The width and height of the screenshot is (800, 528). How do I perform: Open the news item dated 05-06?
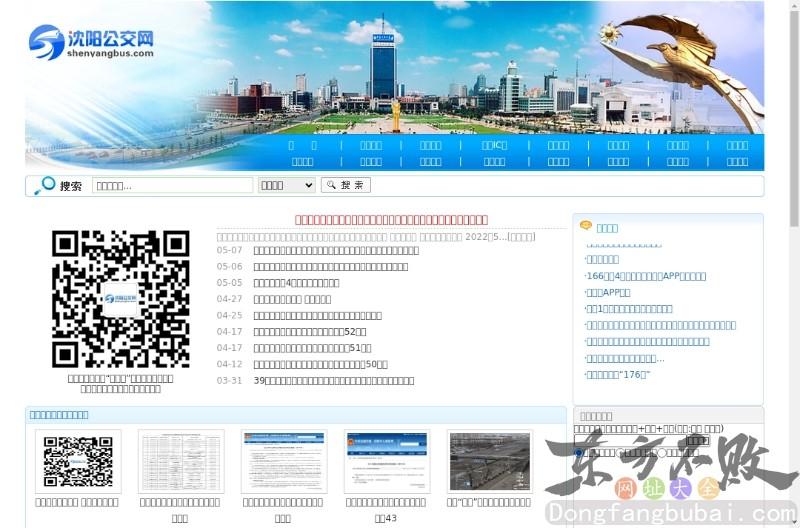point(331,267)
